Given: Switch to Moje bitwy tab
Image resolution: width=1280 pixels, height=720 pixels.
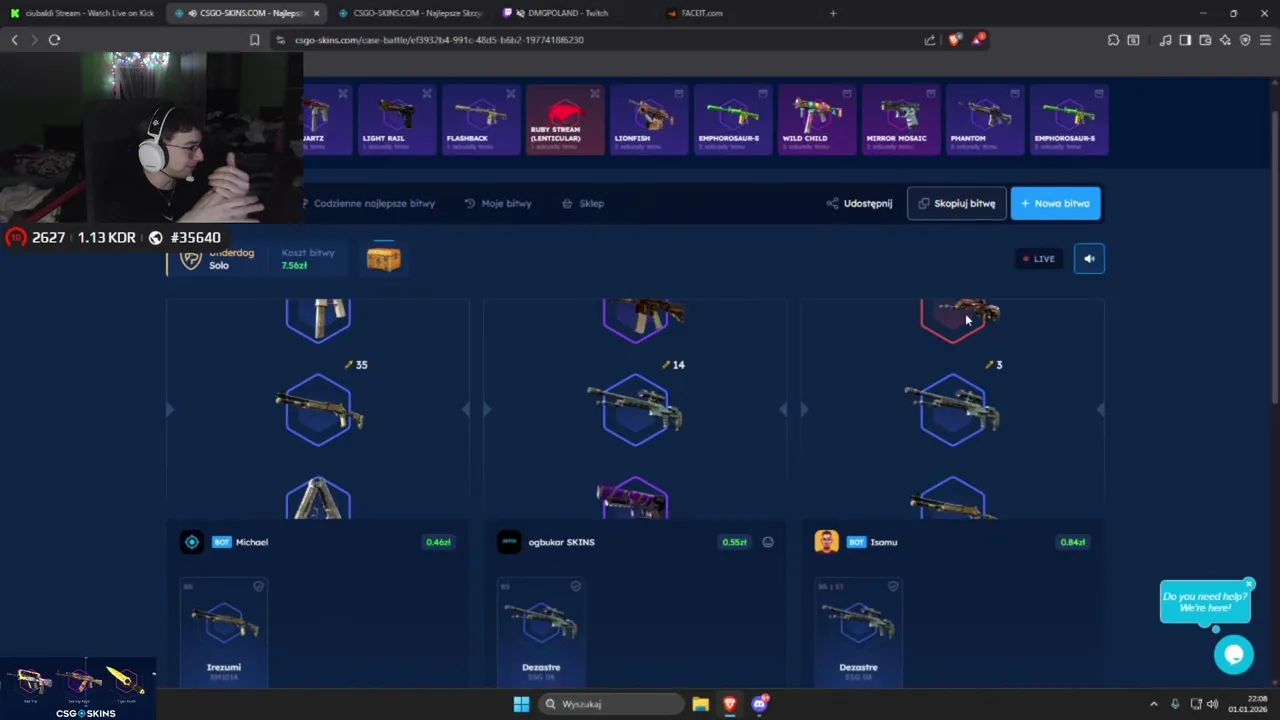Looking at the screenshot, I should [x=498, y=203].
